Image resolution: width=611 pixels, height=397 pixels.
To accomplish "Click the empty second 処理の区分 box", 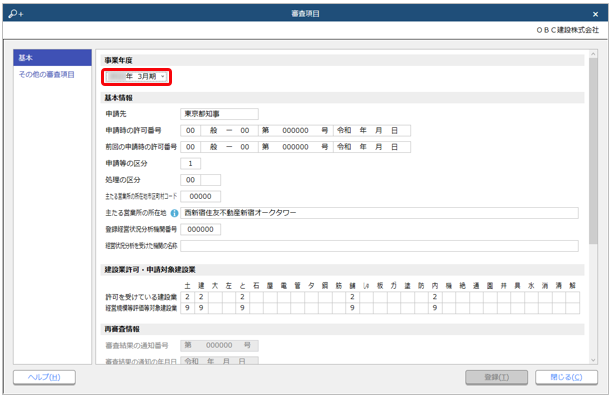I will (210, 180).
